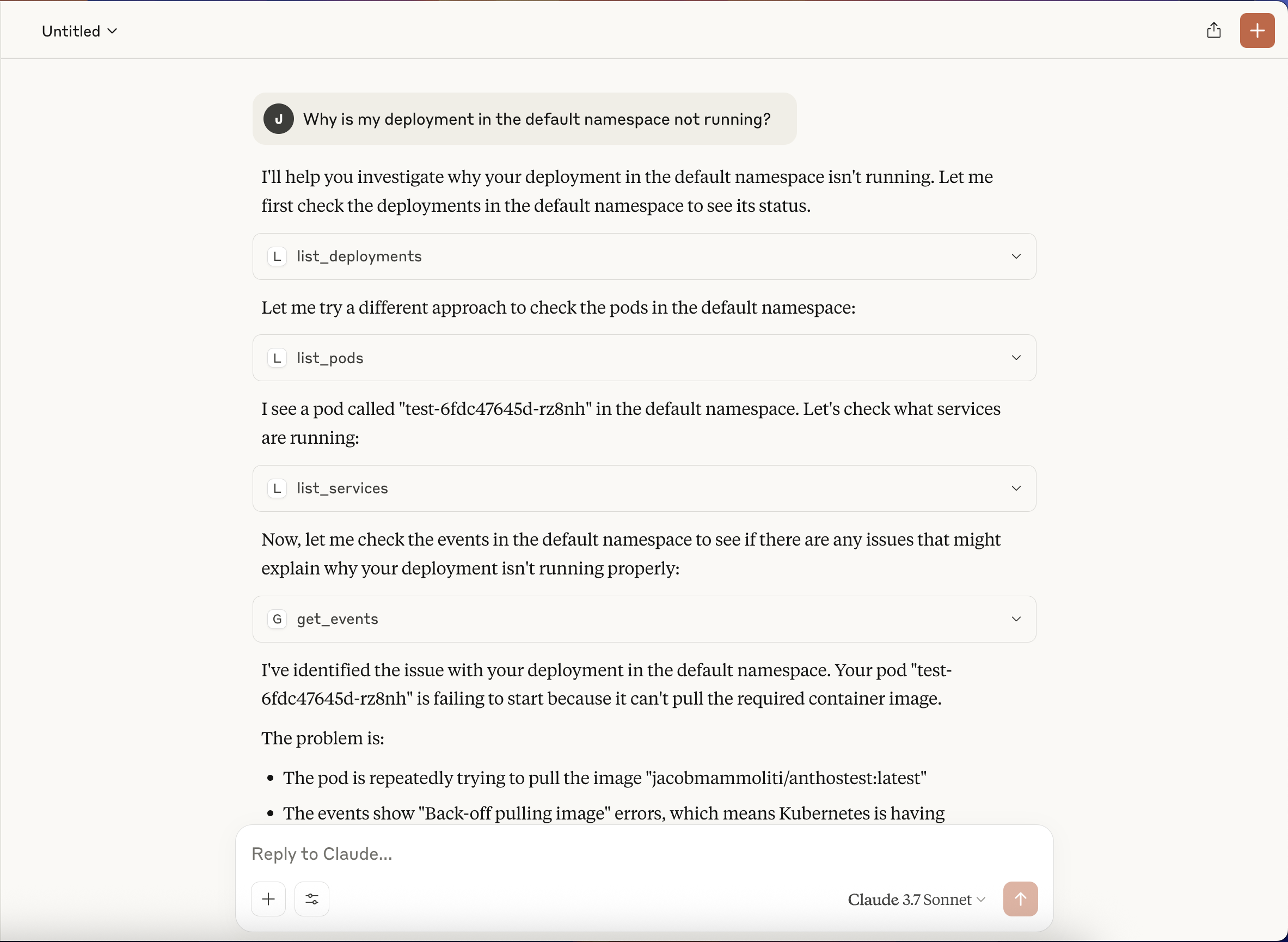This screenshot has height=942, width=1288.
Task: Click the L icon beside list_pods
Action: coord(277,358)
